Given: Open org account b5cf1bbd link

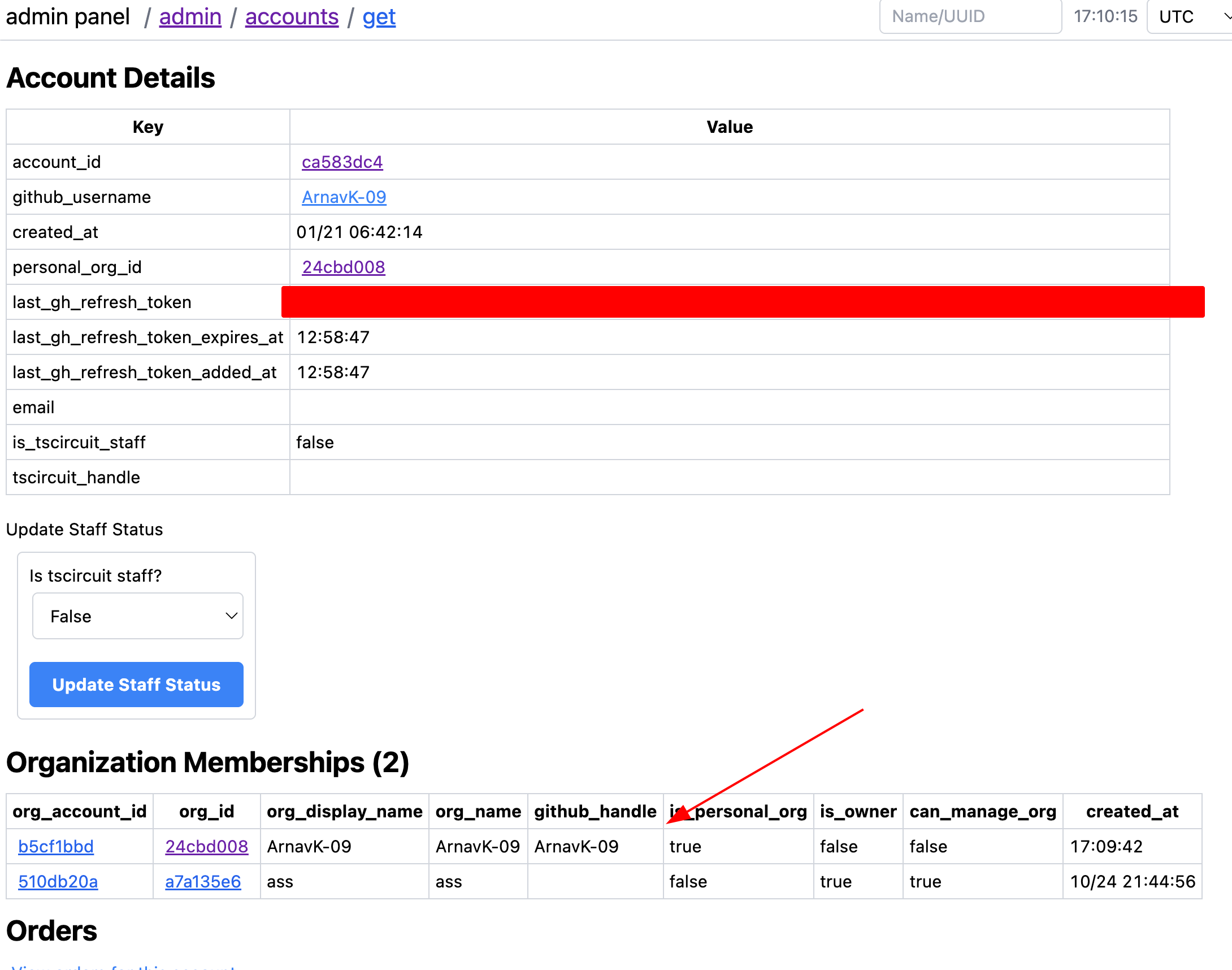Looking at the screenshot, I should click(55, 846).
